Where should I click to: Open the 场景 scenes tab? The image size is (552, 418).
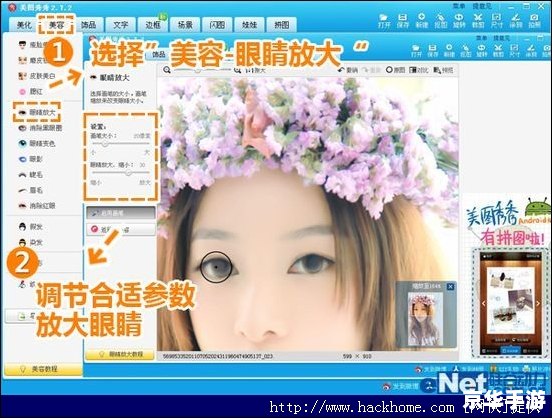coord(185,25)
